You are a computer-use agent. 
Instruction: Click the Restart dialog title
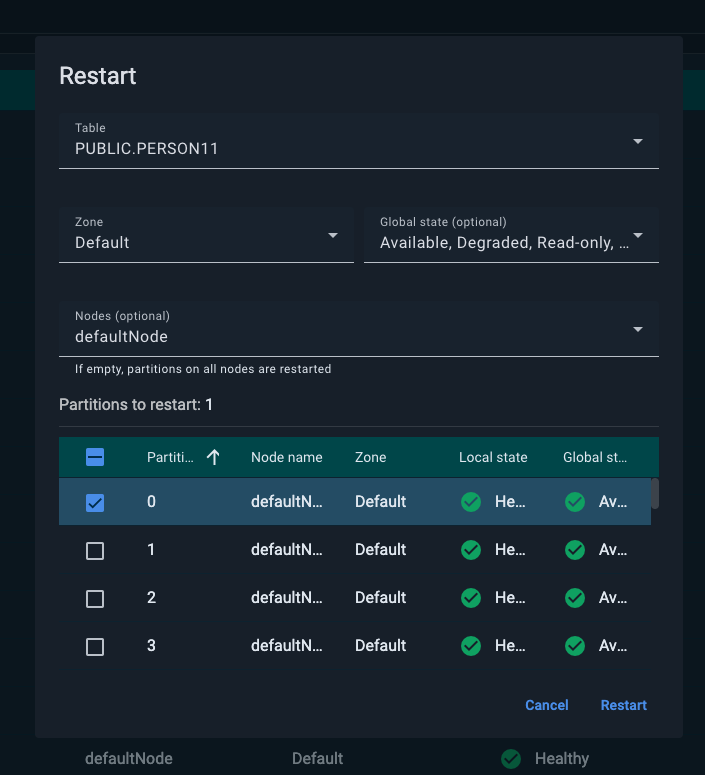(x=98, y=76)
